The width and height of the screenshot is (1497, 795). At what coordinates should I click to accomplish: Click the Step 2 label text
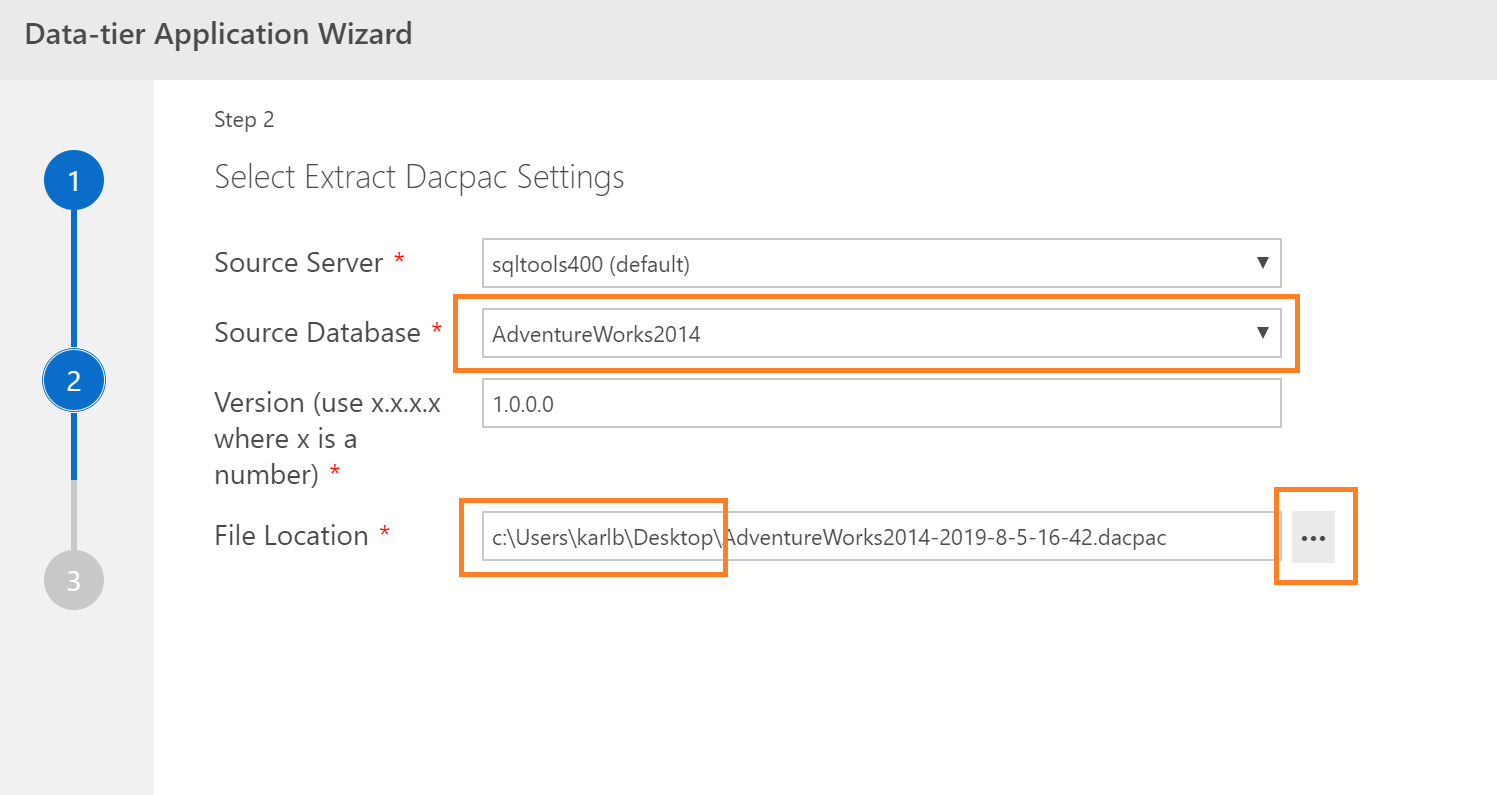243,119
